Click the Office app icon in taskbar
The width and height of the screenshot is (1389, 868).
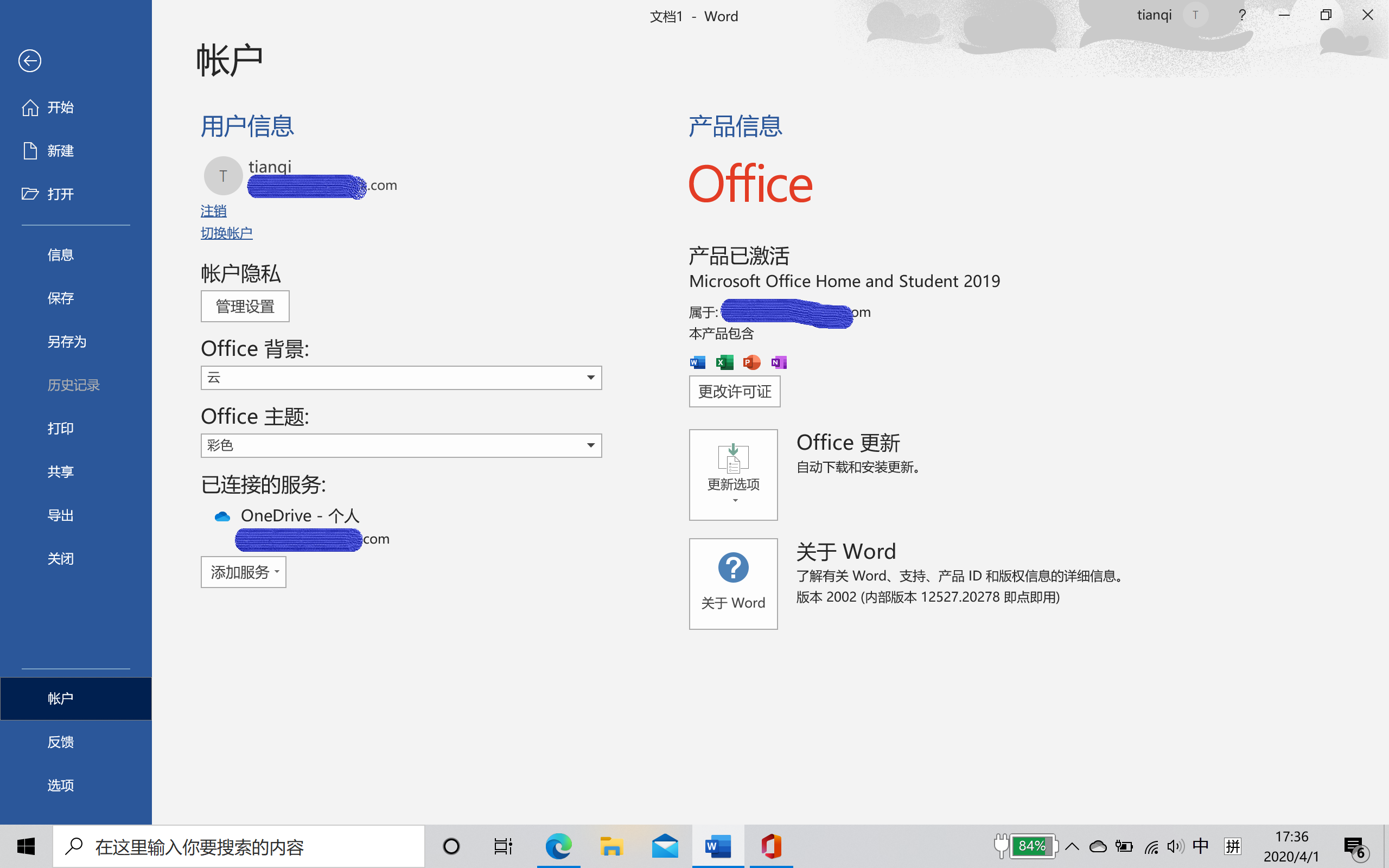(x=771, y=846)
